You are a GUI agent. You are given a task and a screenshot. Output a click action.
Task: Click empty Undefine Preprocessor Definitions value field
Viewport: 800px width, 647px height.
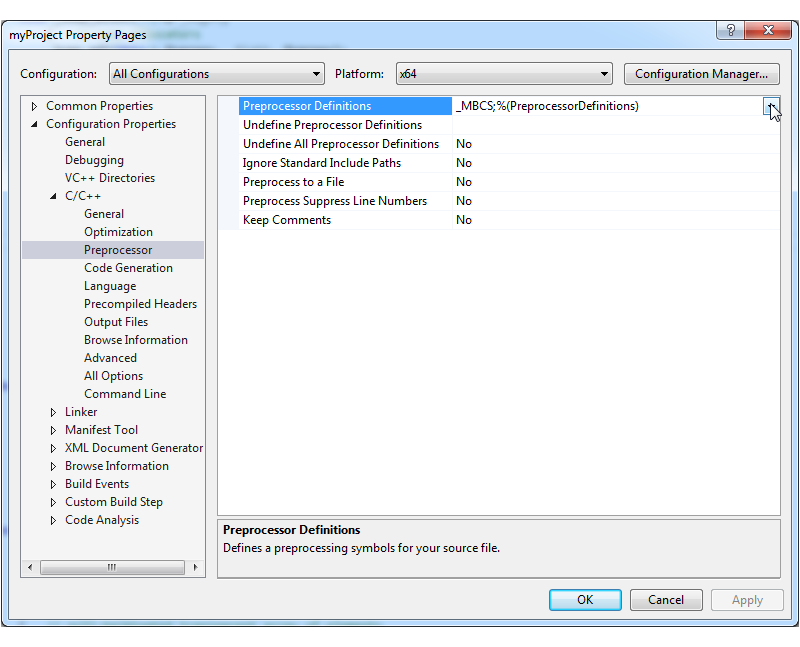615,125
